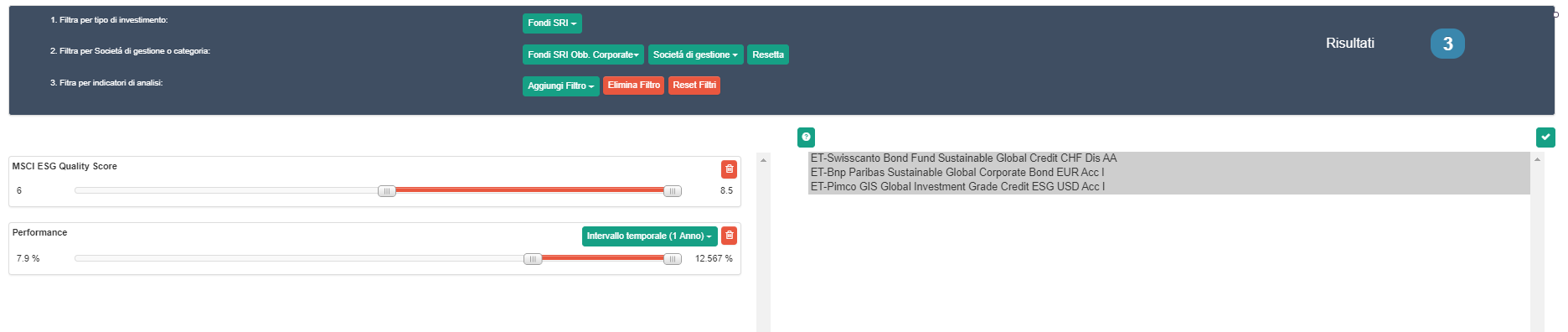Open the Fondi SRI investment type dropdown
1568x332 pixels.
point(552,23)
